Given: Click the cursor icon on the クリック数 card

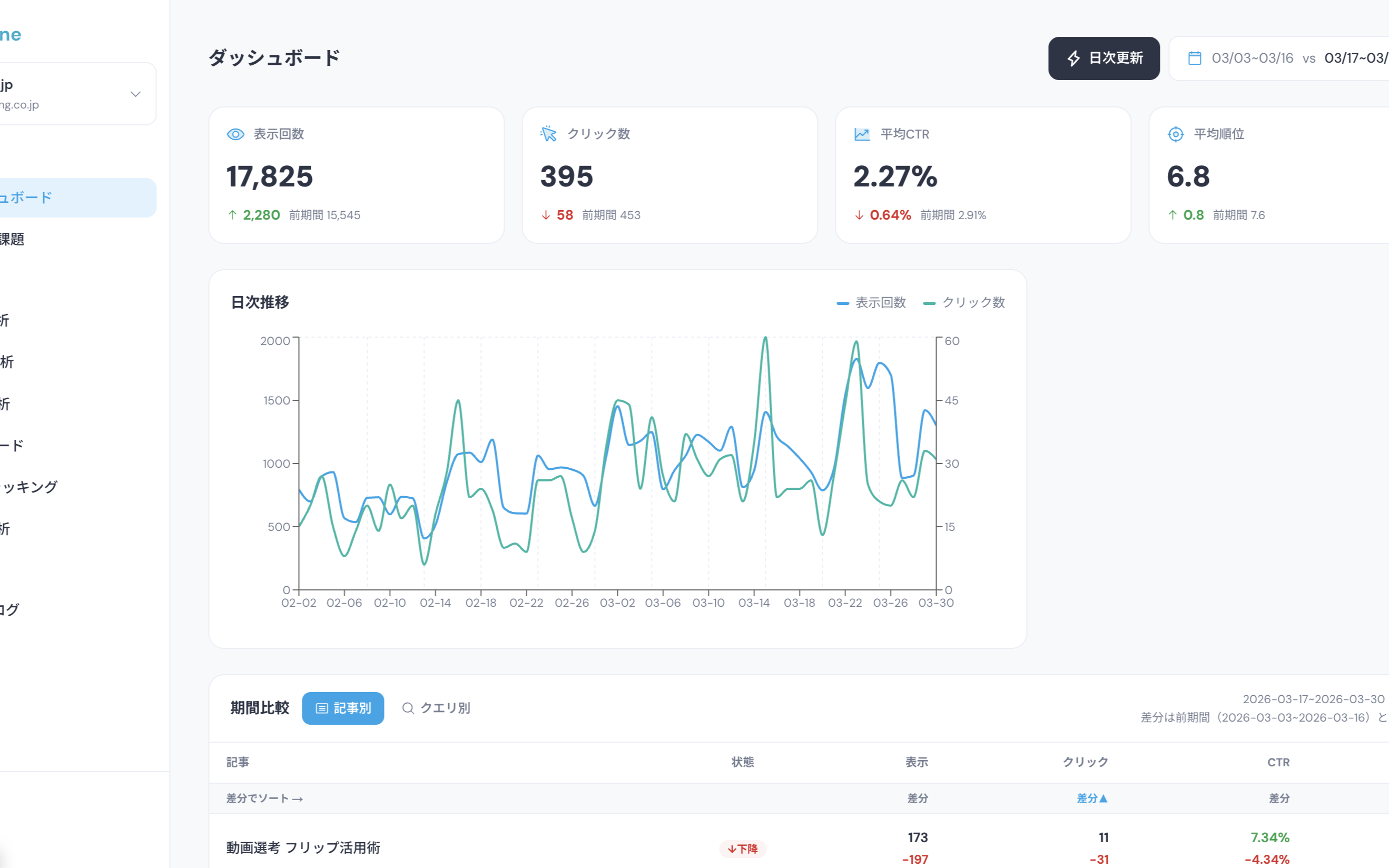Looking at the screenshot, I should 548,133.
